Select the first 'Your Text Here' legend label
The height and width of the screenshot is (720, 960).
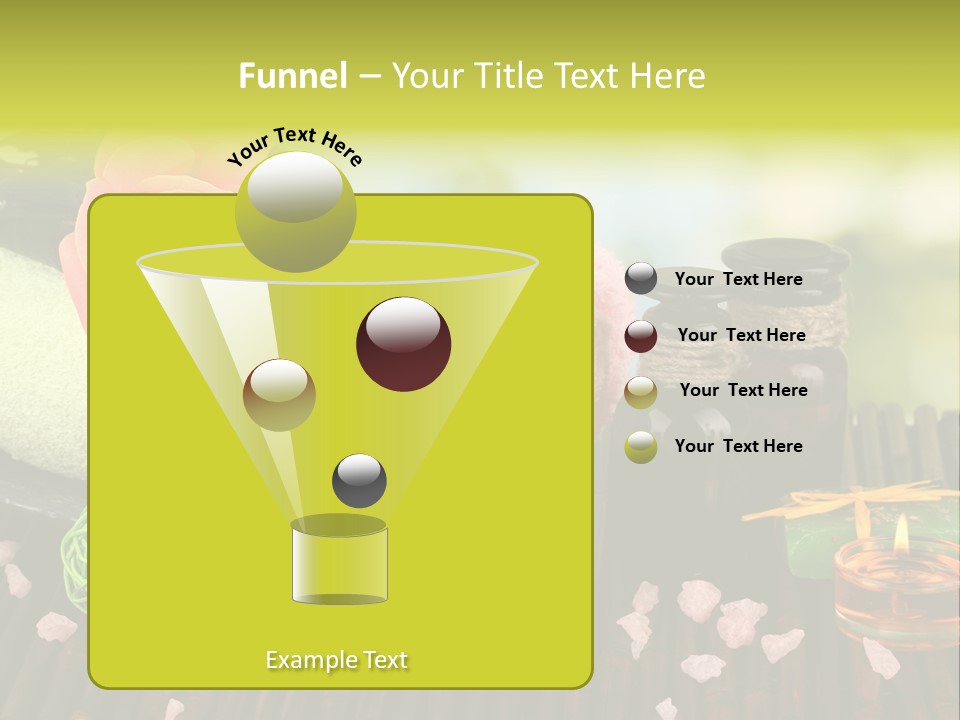pos(738,279)
